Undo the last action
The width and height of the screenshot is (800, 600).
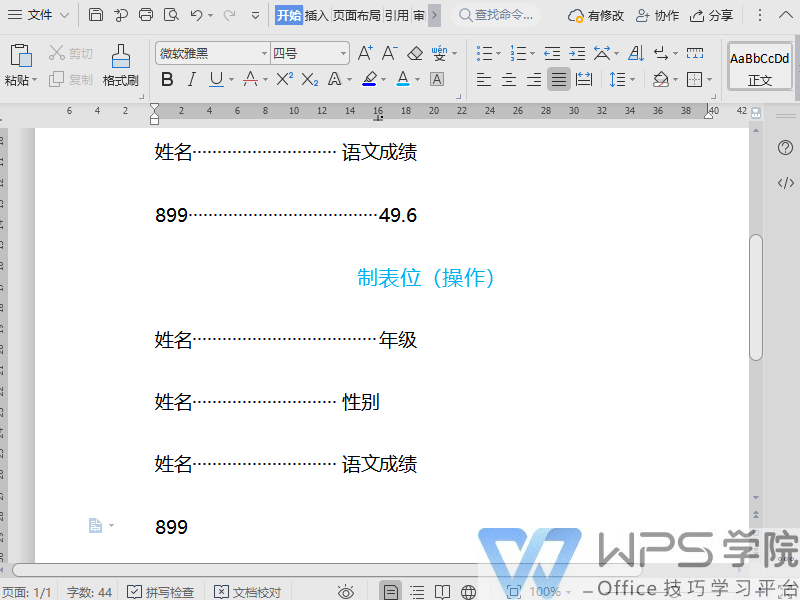pos(196,15)
